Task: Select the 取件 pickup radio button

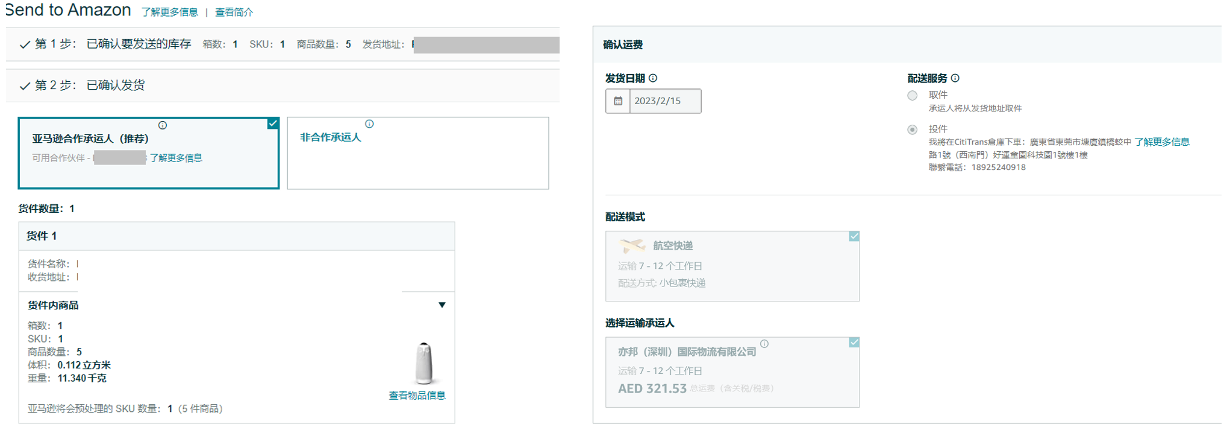Action: coord(912,96)
